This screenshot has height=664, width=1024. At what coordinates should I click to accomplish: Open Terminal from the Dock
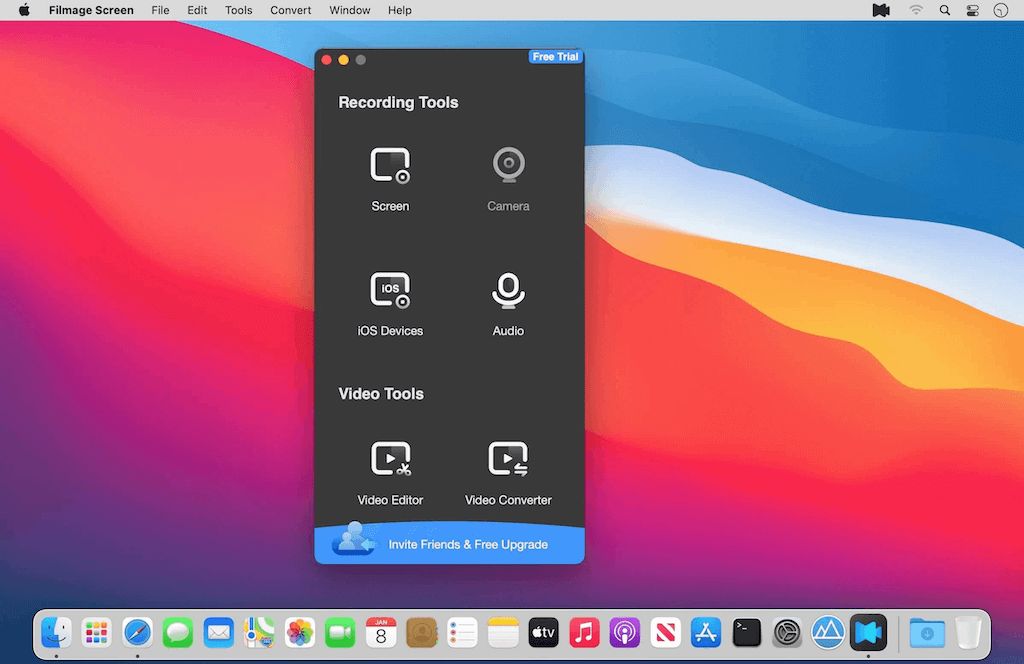click(x=747, y=632)
